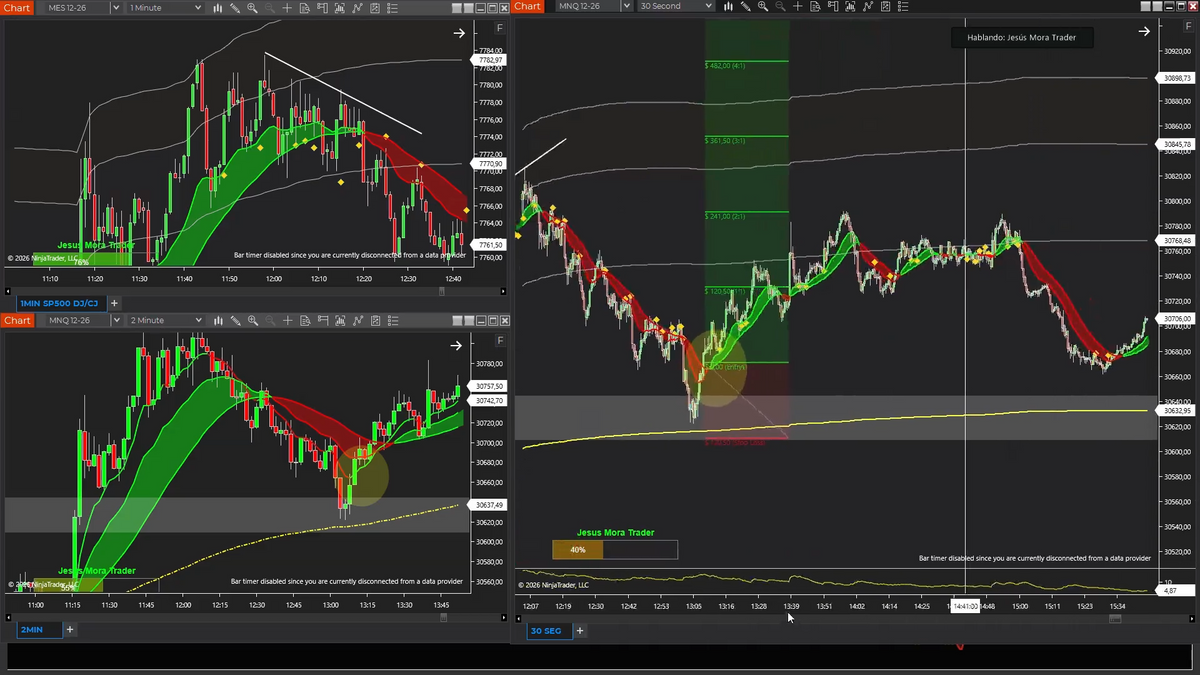
Task: Open Chart Trader in MES 1 Minute chart
Action: point(322,7)
